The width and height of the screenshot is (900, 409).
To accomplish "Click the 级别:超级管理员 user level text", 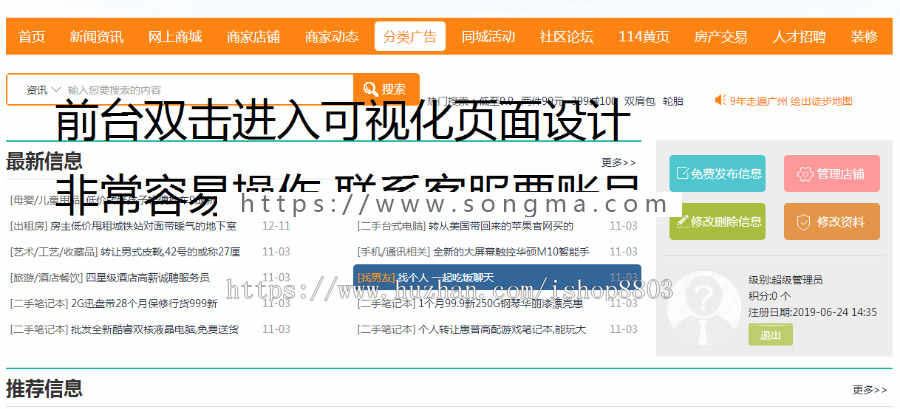I will point(785,280).
